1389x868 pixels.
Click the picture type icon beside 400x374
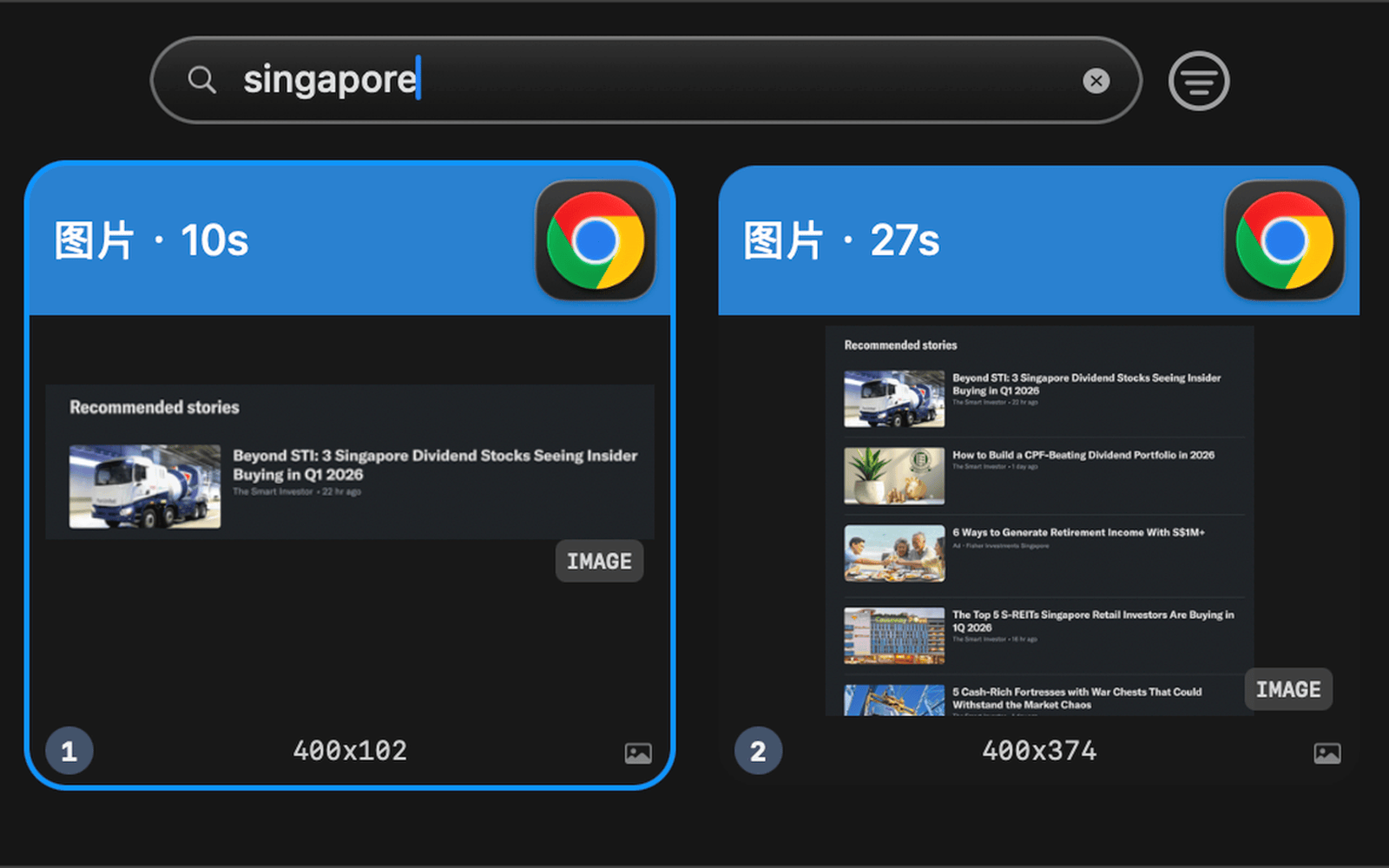pyautogui.click(x=1327, y=753)
